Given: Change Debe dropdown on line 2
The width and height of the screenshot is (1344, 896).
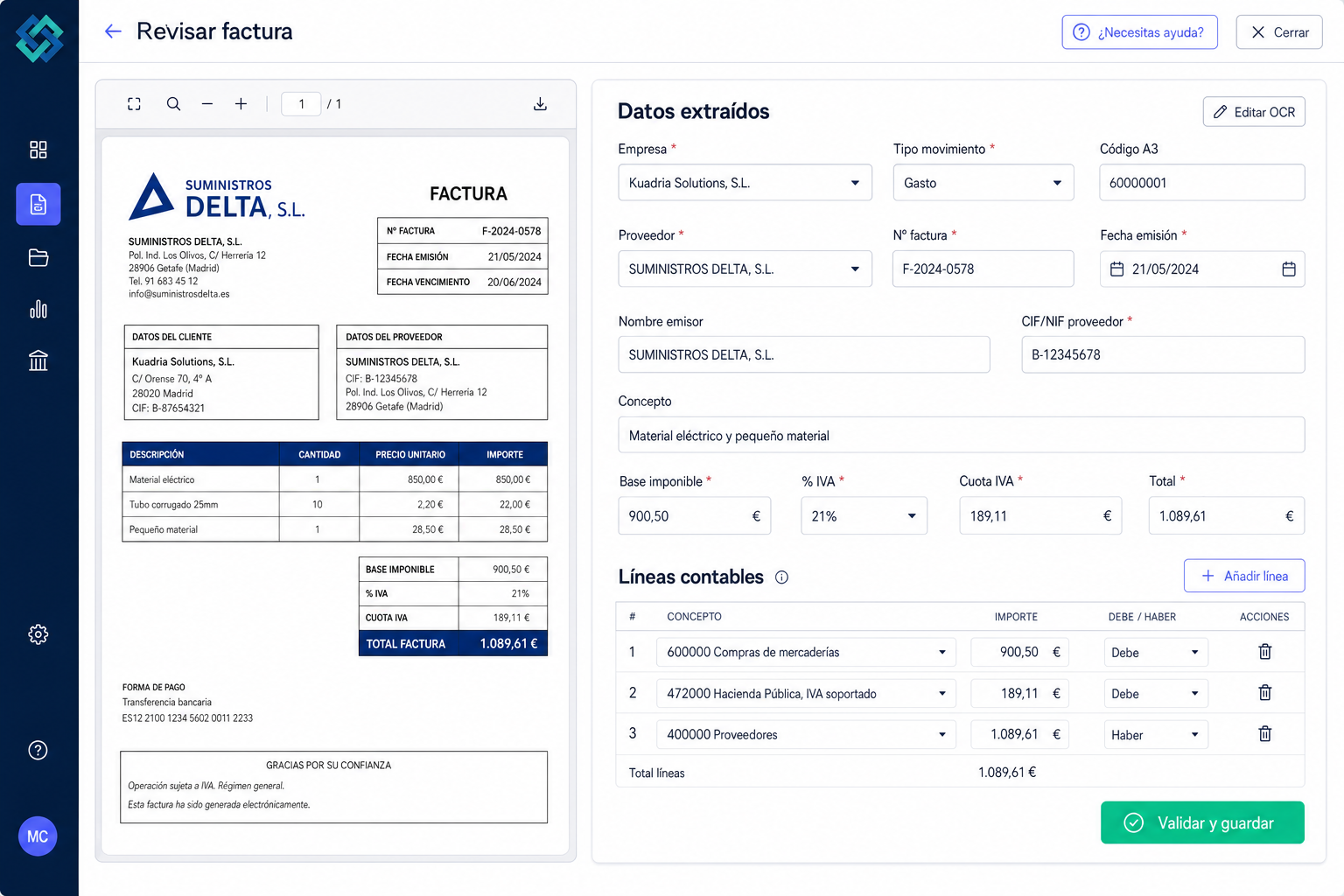Looking at the screenshot, I should 1156,694.
